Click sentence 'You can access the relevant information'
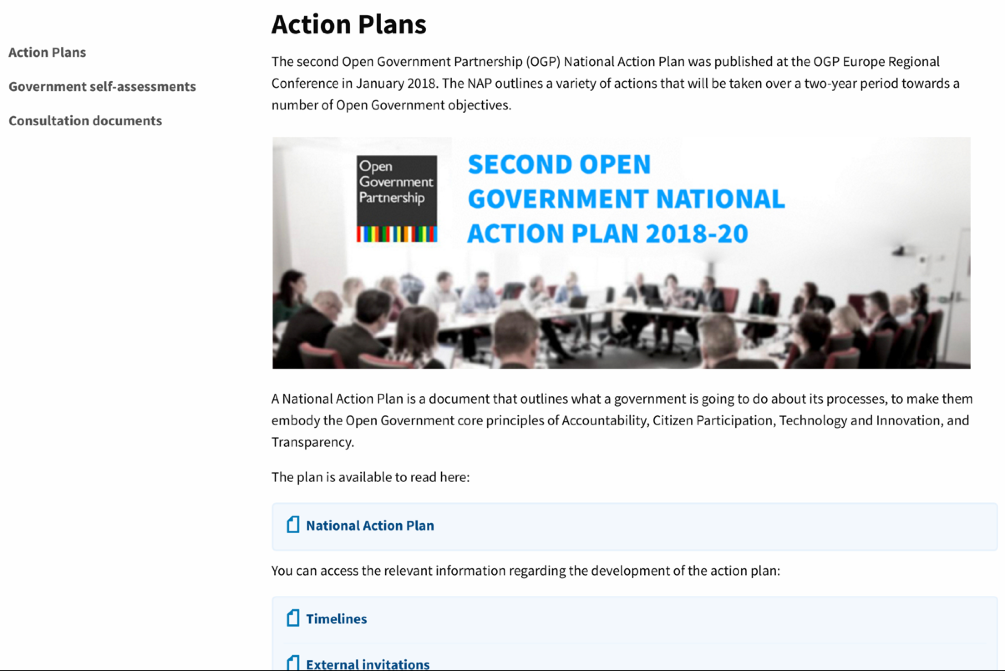This screenshot has height=671, width=1005. (x=526, y=571)
